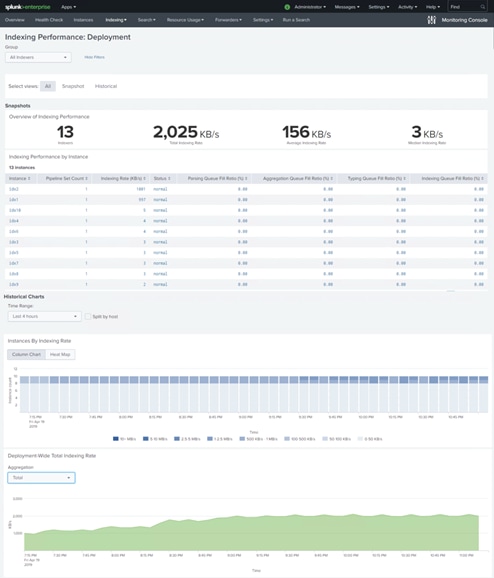The height and width of the screenshot is (578, 494).
Task: Click the 5-10 MB/s legend swatch
Action: (146, 439)
